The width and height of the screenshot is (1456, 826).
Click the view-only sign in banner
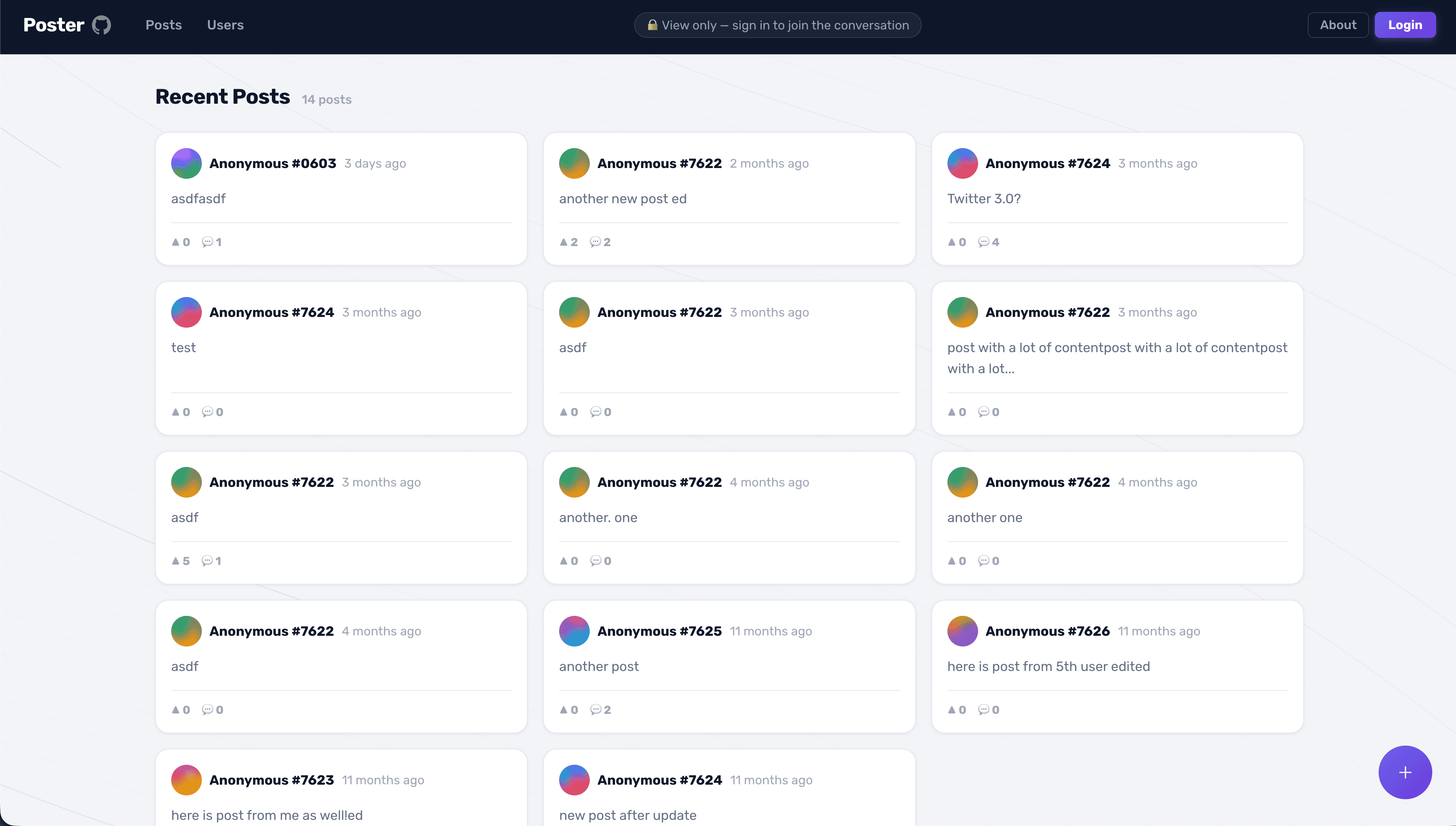click(x=777, y=25)
